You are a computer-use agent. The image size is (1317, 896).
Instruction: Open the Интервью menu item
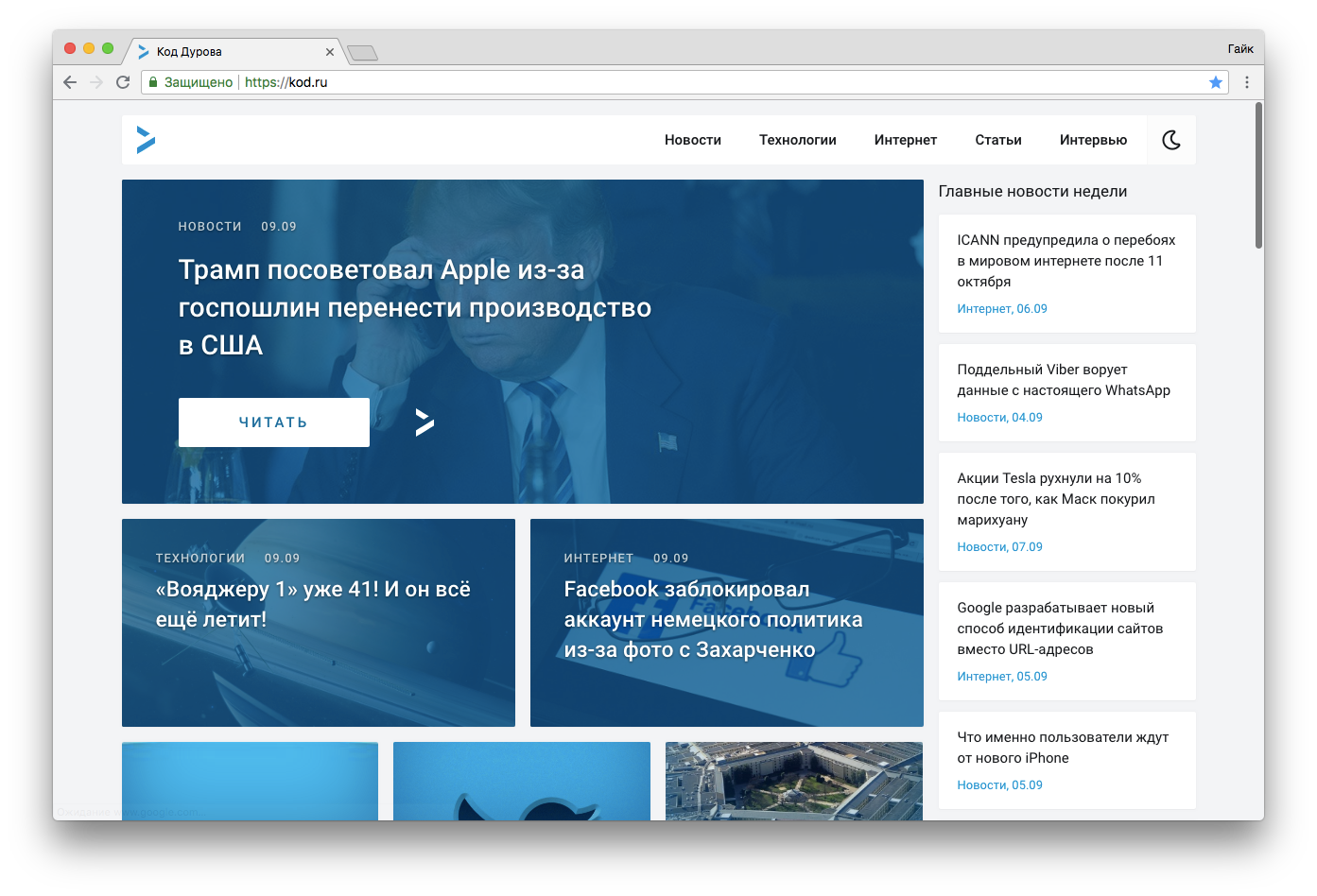click(1093, 140)
